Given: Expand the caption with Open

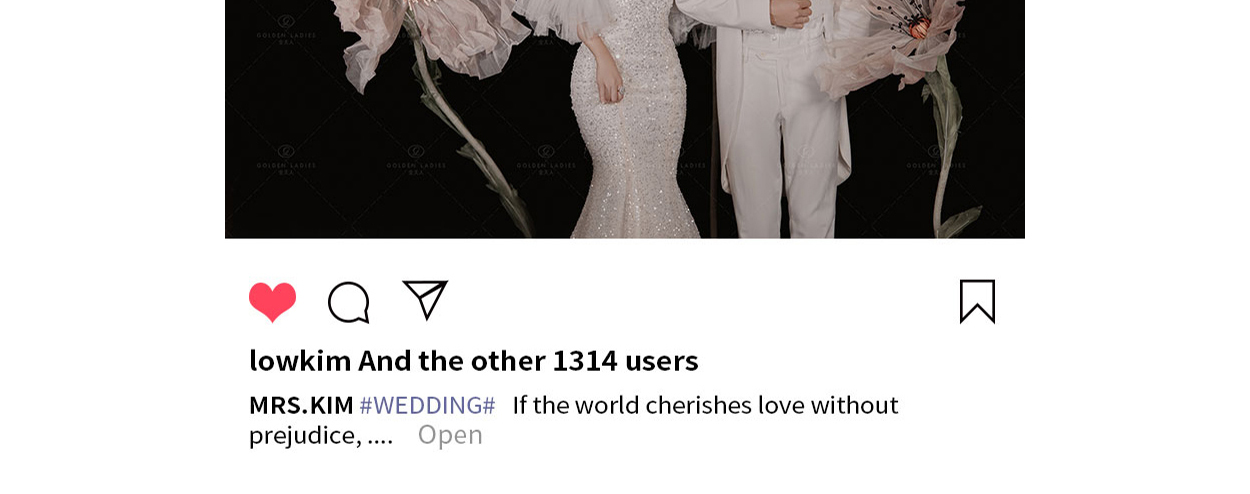Looking at the screenshot, I should point(450,435).
